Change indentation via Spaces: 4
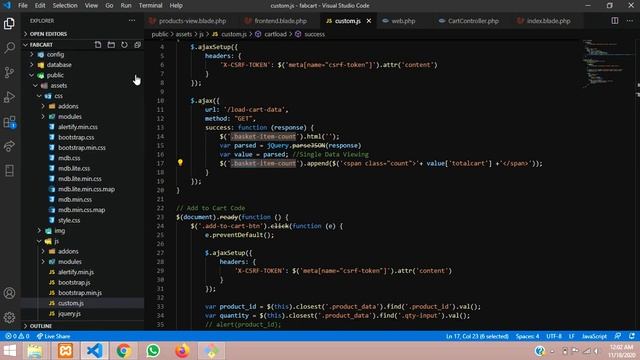 (x=527, y=336)
